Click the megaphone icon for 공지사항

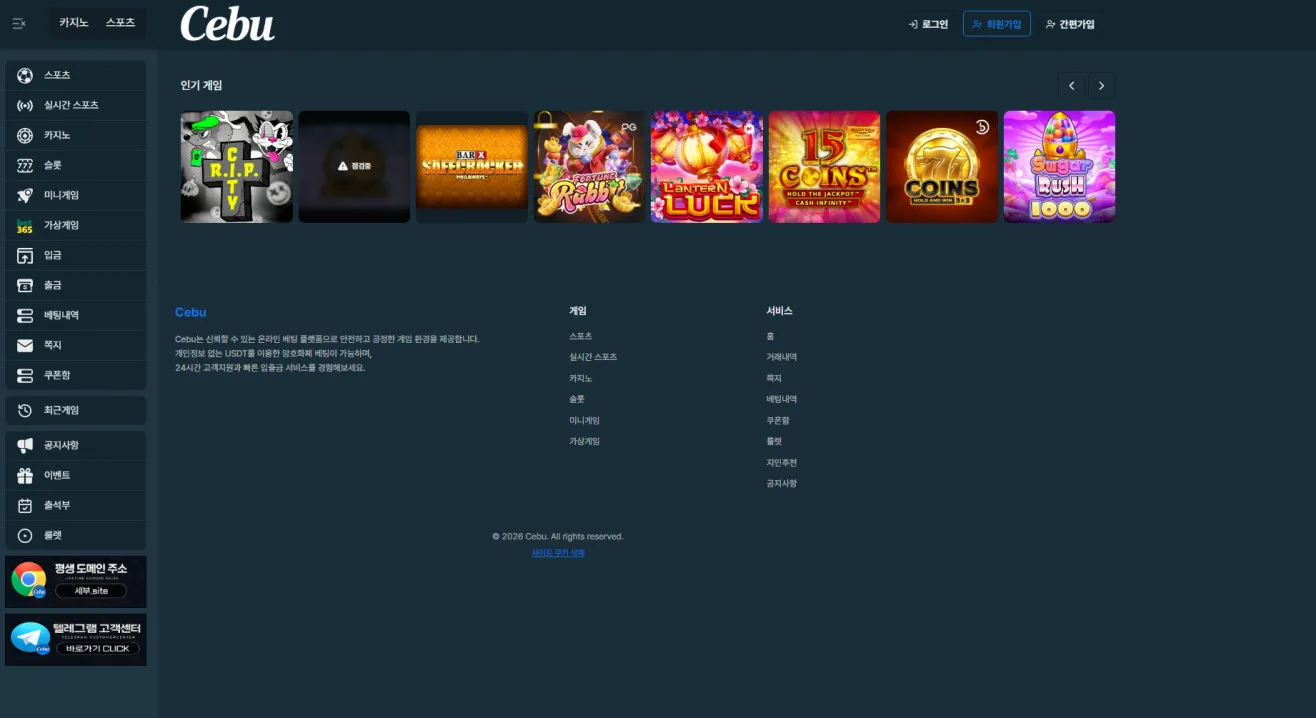click(25, 445)
